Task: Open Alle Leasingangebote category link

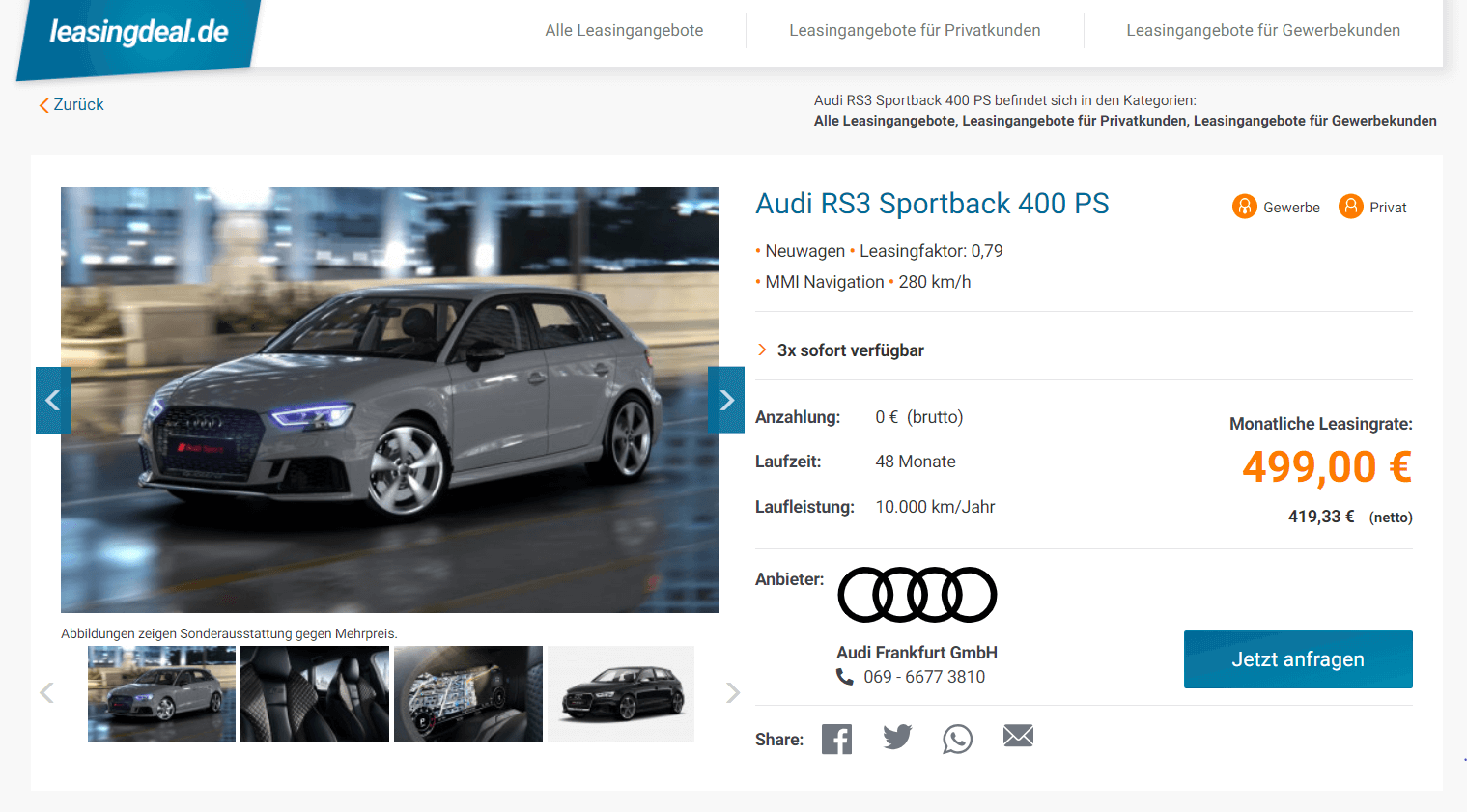Action: (x=884, y=121)
